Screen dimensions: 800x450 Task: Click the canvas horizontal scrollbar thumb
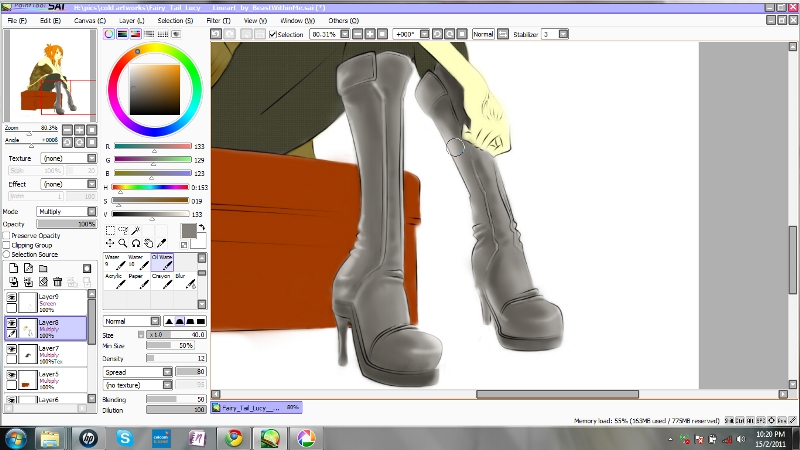557,394
